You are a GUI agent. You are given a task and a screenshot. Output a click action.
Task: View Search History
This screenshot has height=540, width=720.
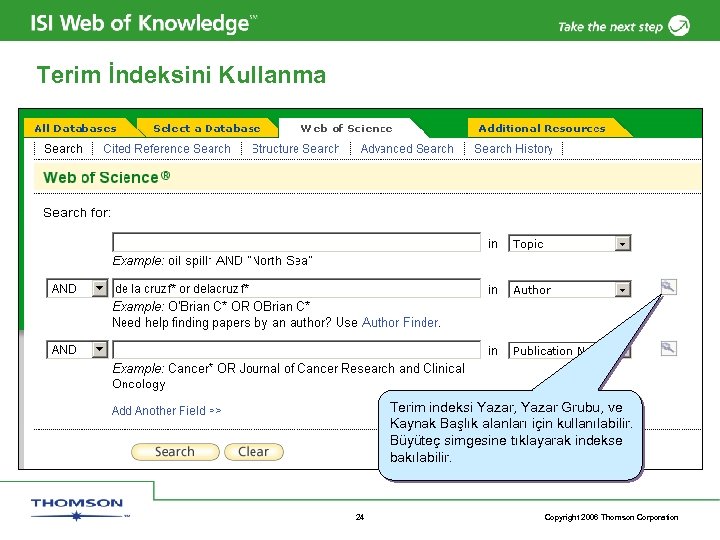point(513,149)
